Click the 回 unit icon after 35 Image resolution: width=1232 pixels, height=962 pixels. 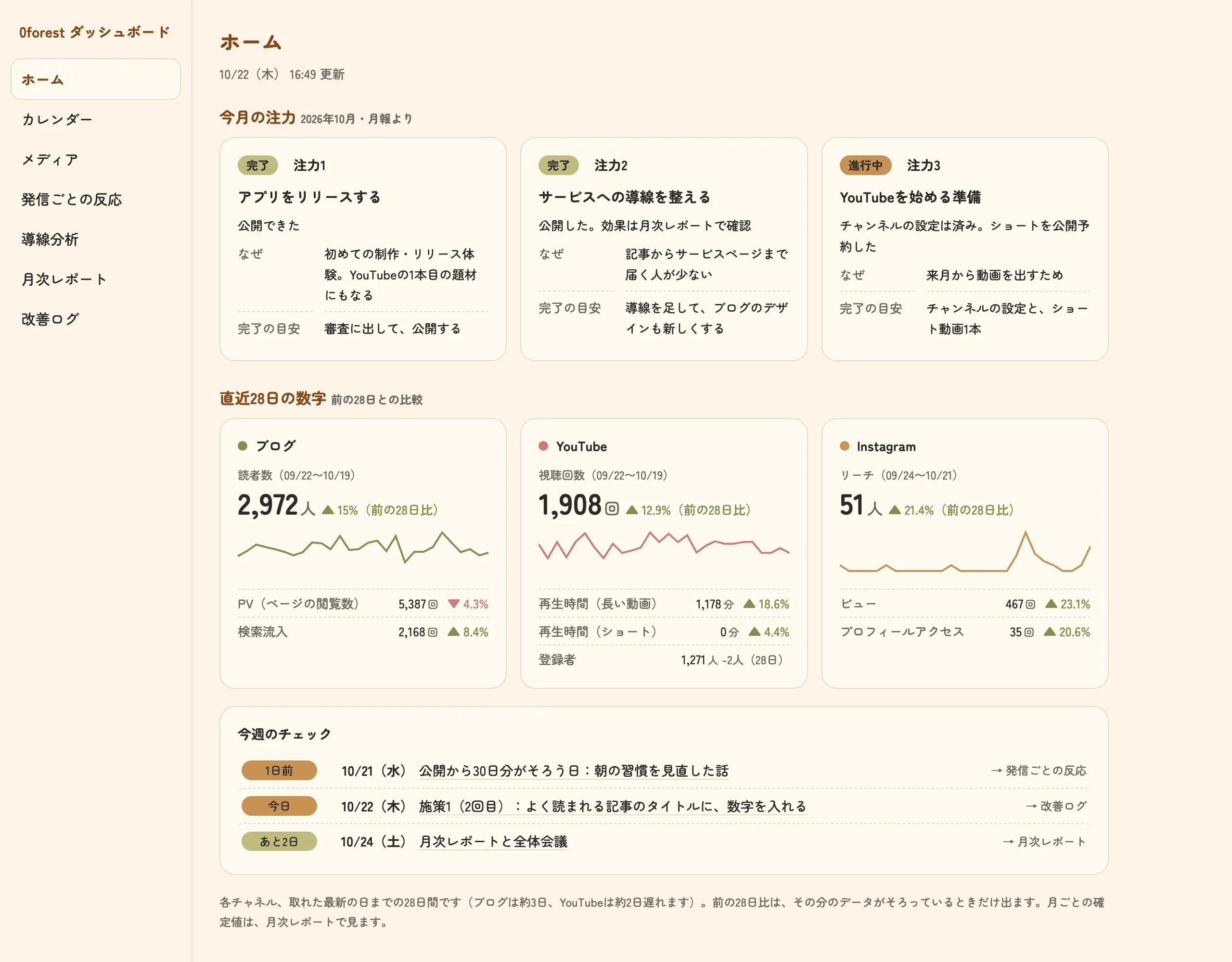click(x=1029, y=632)
